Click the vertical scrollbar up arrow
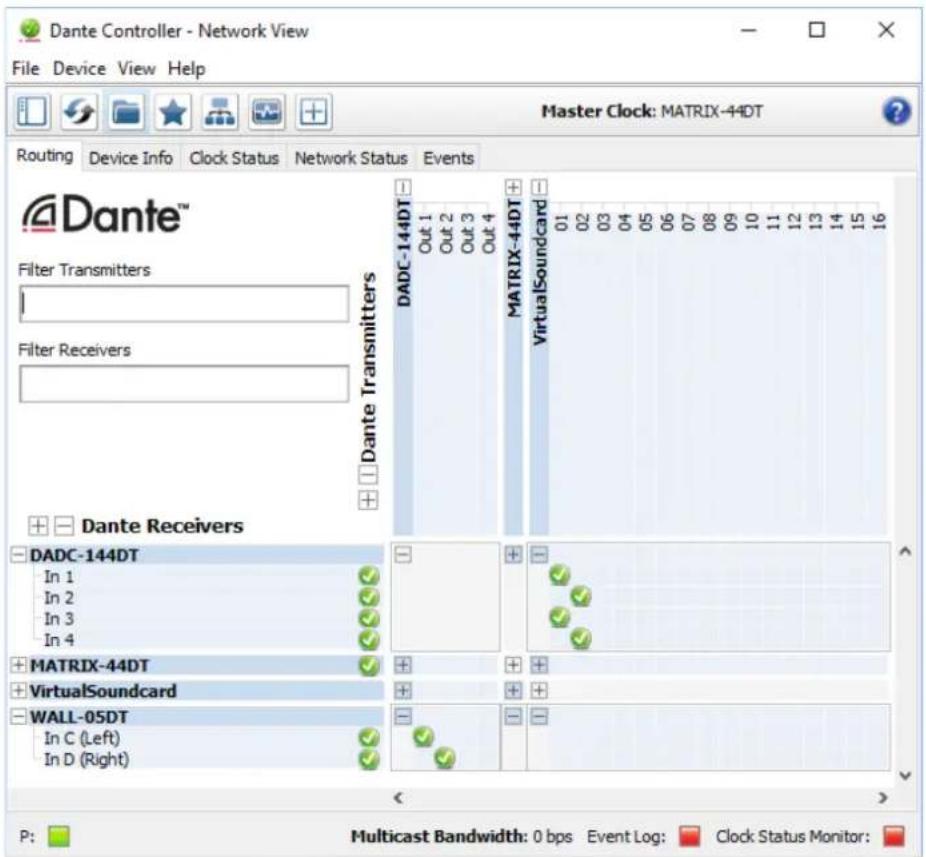 tap(905, 552)
